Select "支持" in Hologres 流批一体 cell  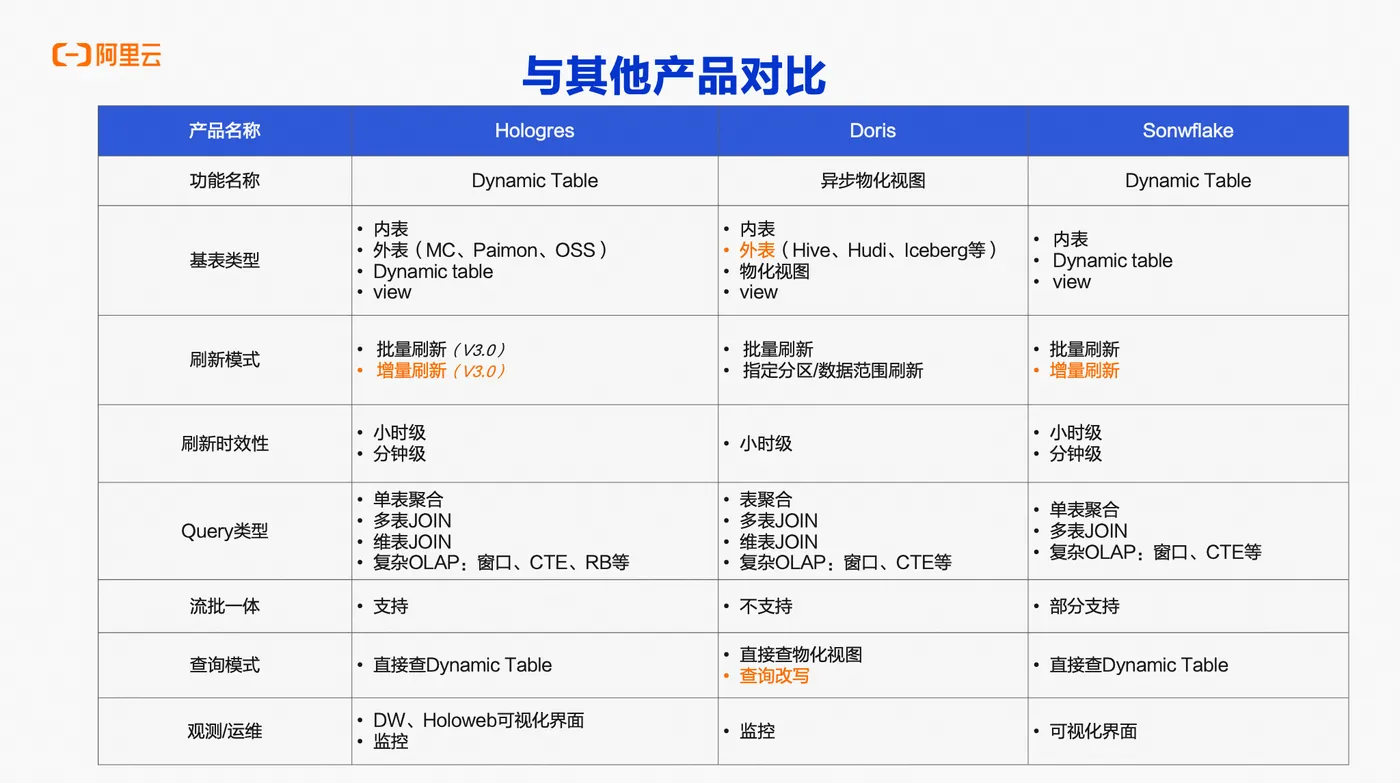pyautogui.click(x=390, y=606)
